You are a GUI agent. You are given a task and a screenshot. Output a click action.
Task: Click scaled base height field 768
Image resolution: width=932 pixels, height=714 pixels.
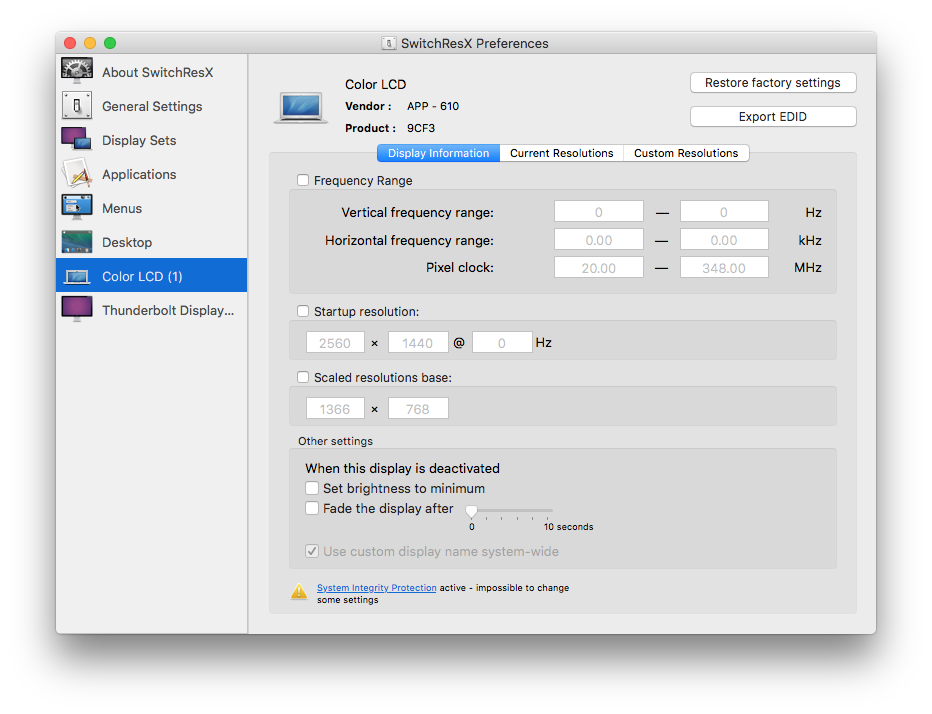coord(418,408)
